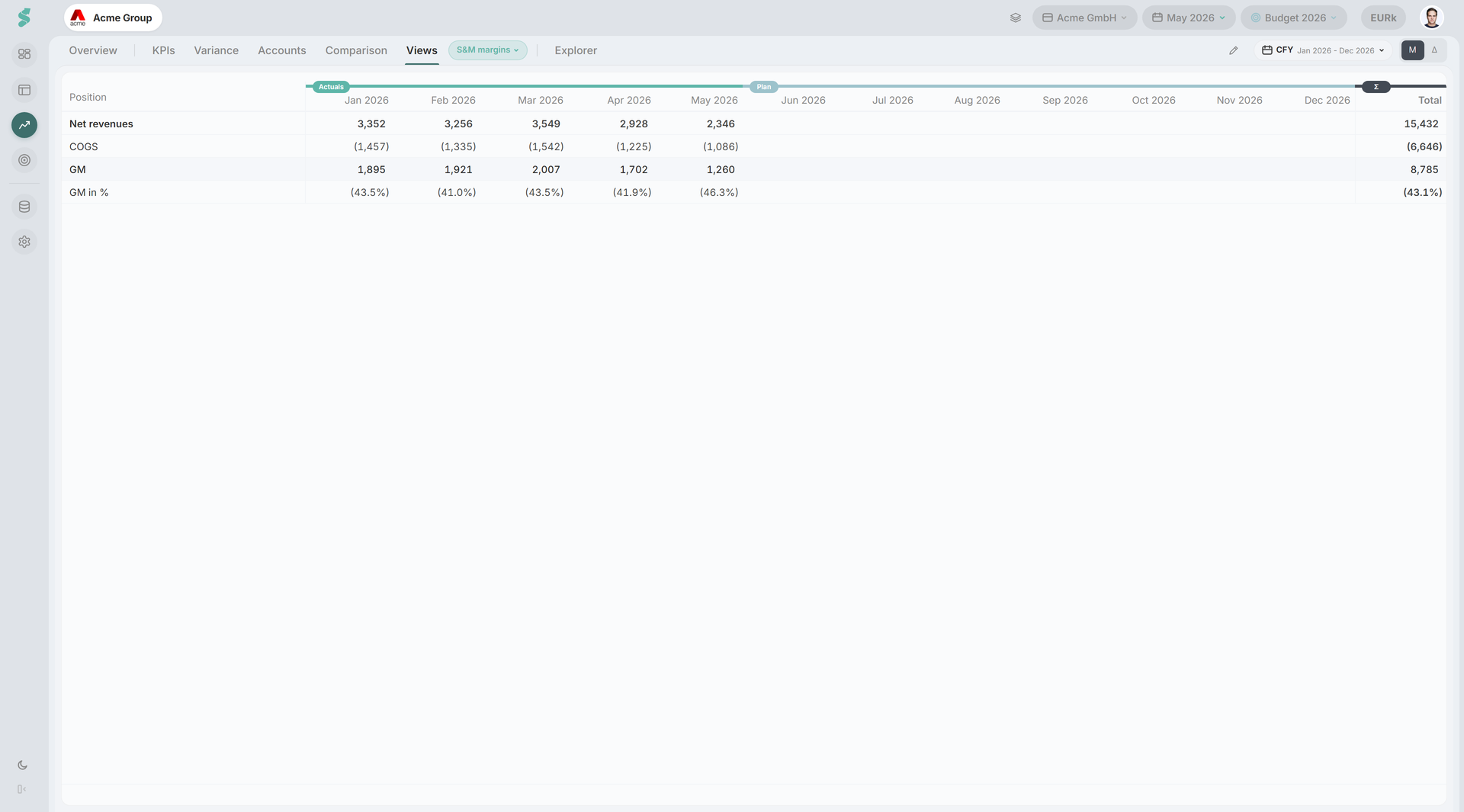The image size is (1464, 812).
Task: Open the Acme GmbH entity dropdown
Action: click(1084, 18)
